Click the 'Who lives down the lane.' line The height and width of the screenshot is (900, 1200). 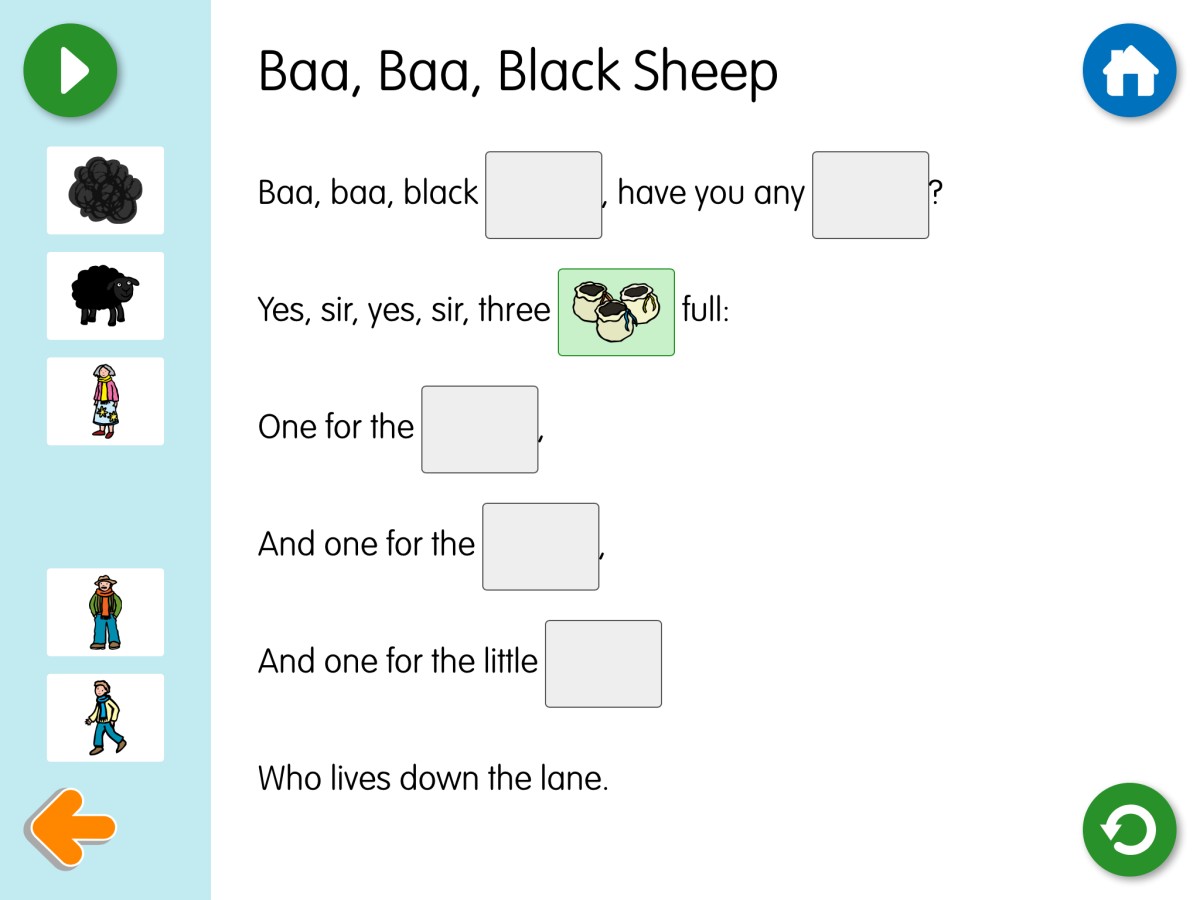point(433,777)
